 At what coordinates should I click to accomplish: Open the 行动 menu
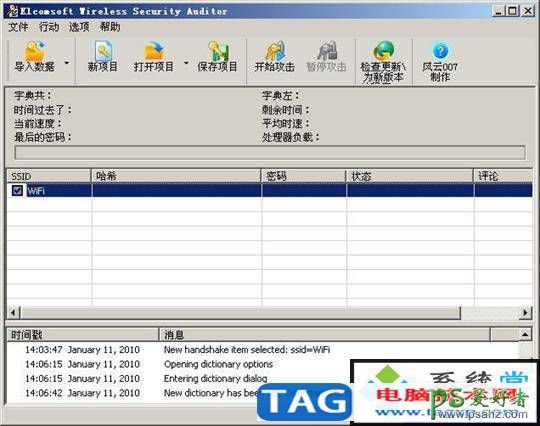pyautogui.click(x=49, y=27)
